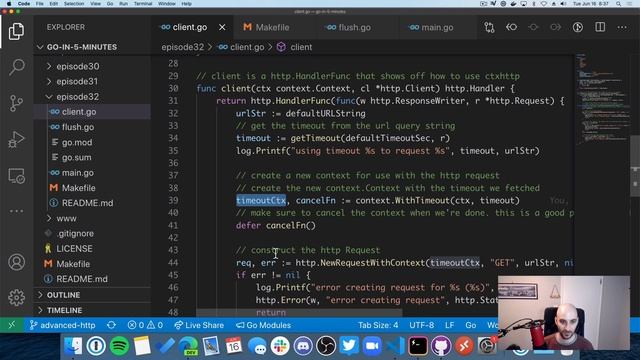The width and height of the screenshot is (640, 360).
Task: Open Discord from the dock
Action: click(x=303, y=346)
